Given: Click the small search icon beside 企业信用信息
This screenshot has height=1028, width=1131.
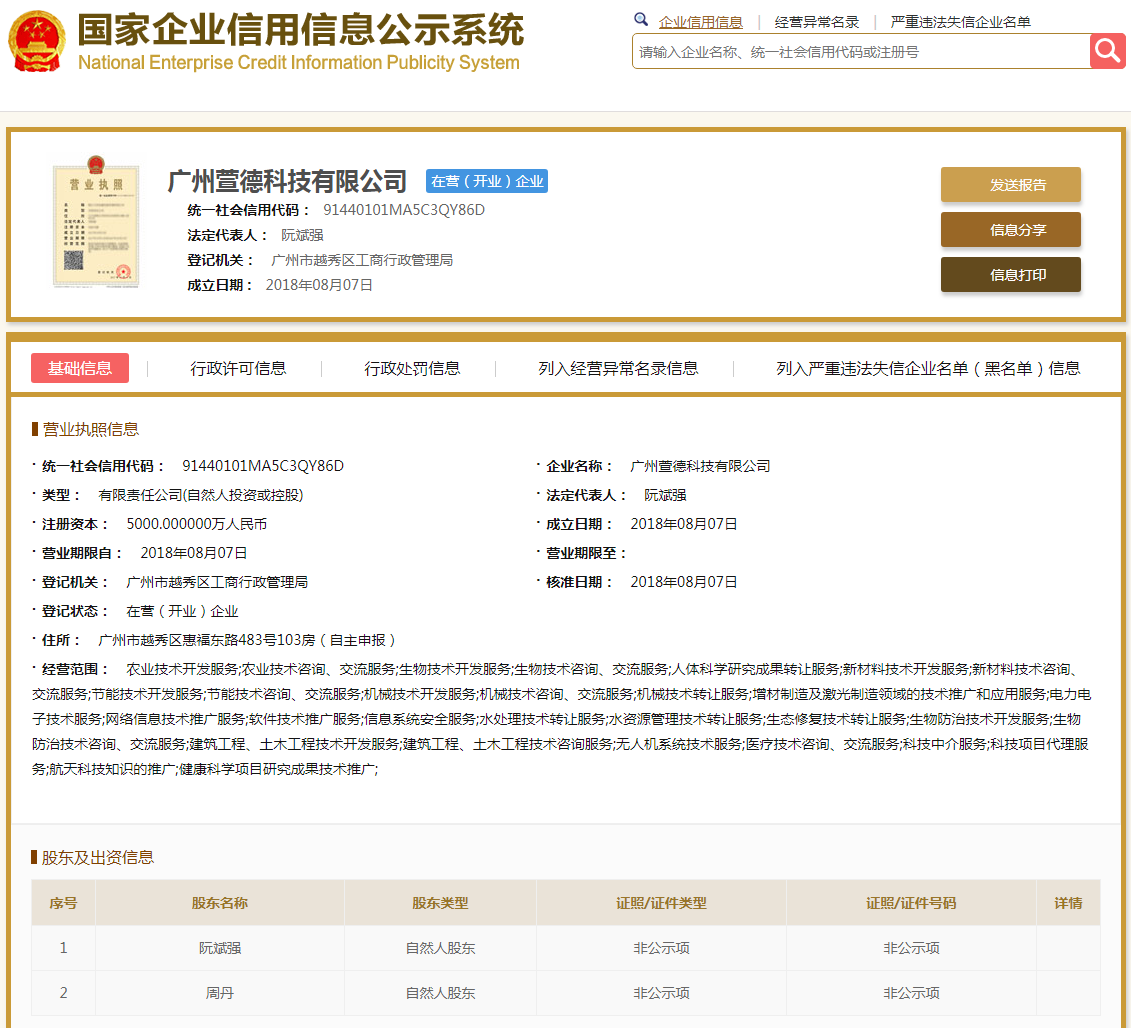Looking at the screenshot, I should pos(641,21).
